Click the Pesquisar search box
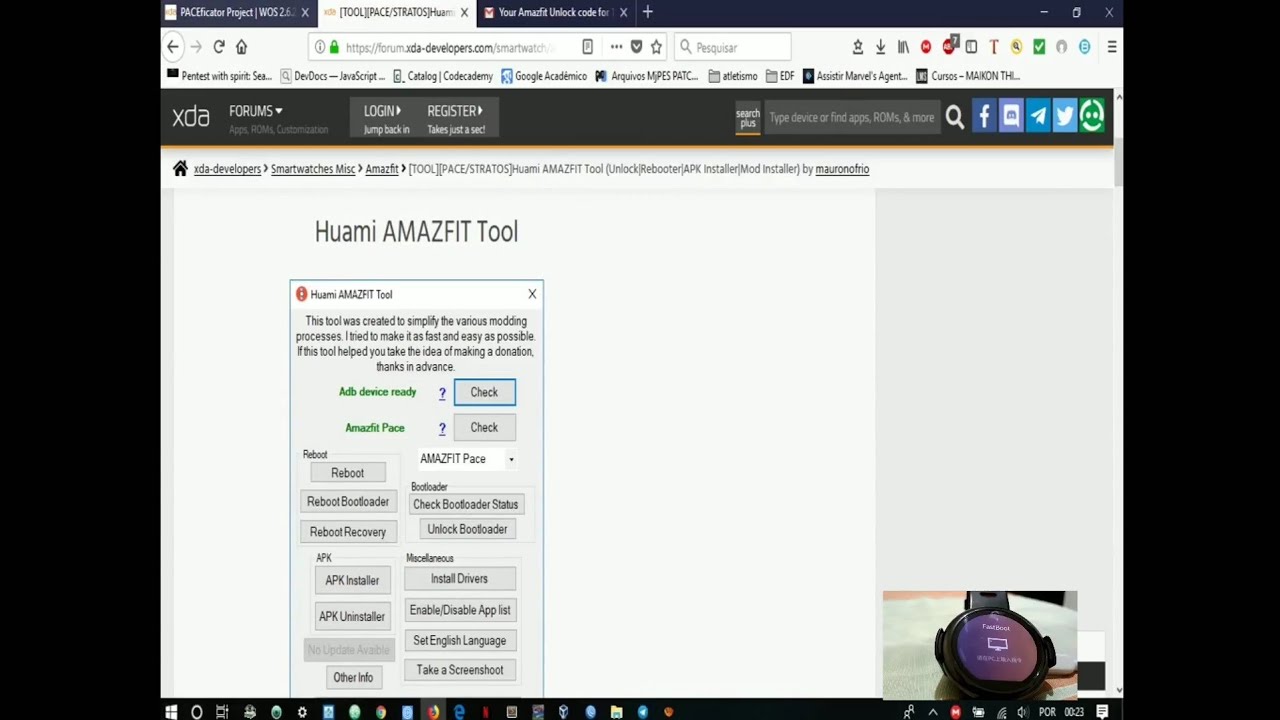Screen dimensions: 1280x720 tap(733, 47)
